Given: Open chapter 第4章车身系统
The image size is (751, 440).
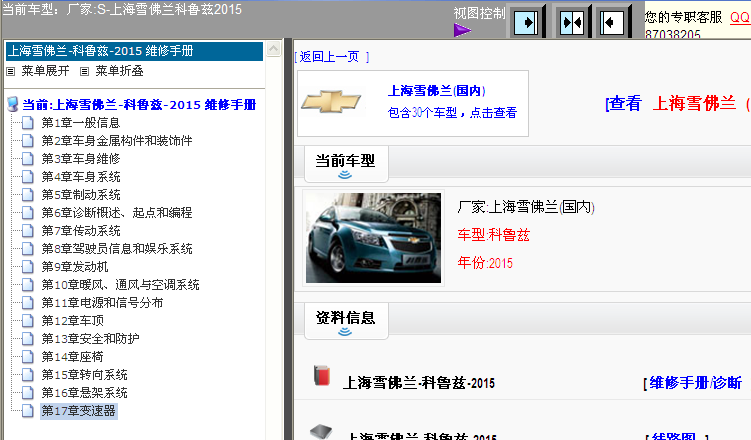Looking at the screenshot, I should pyautogui.click(x=80, y=177).
